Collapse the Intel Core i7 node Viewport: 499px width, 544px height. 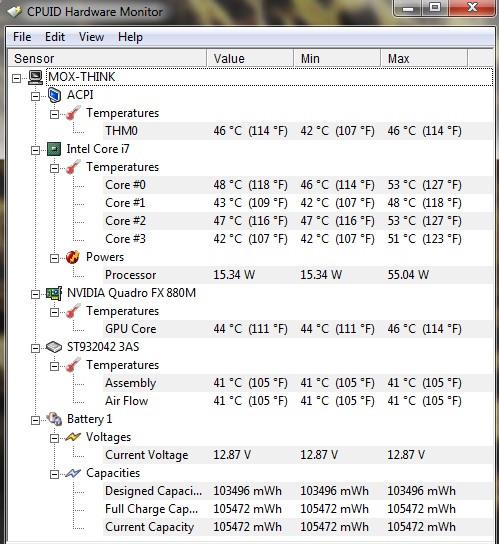point(35,150)
